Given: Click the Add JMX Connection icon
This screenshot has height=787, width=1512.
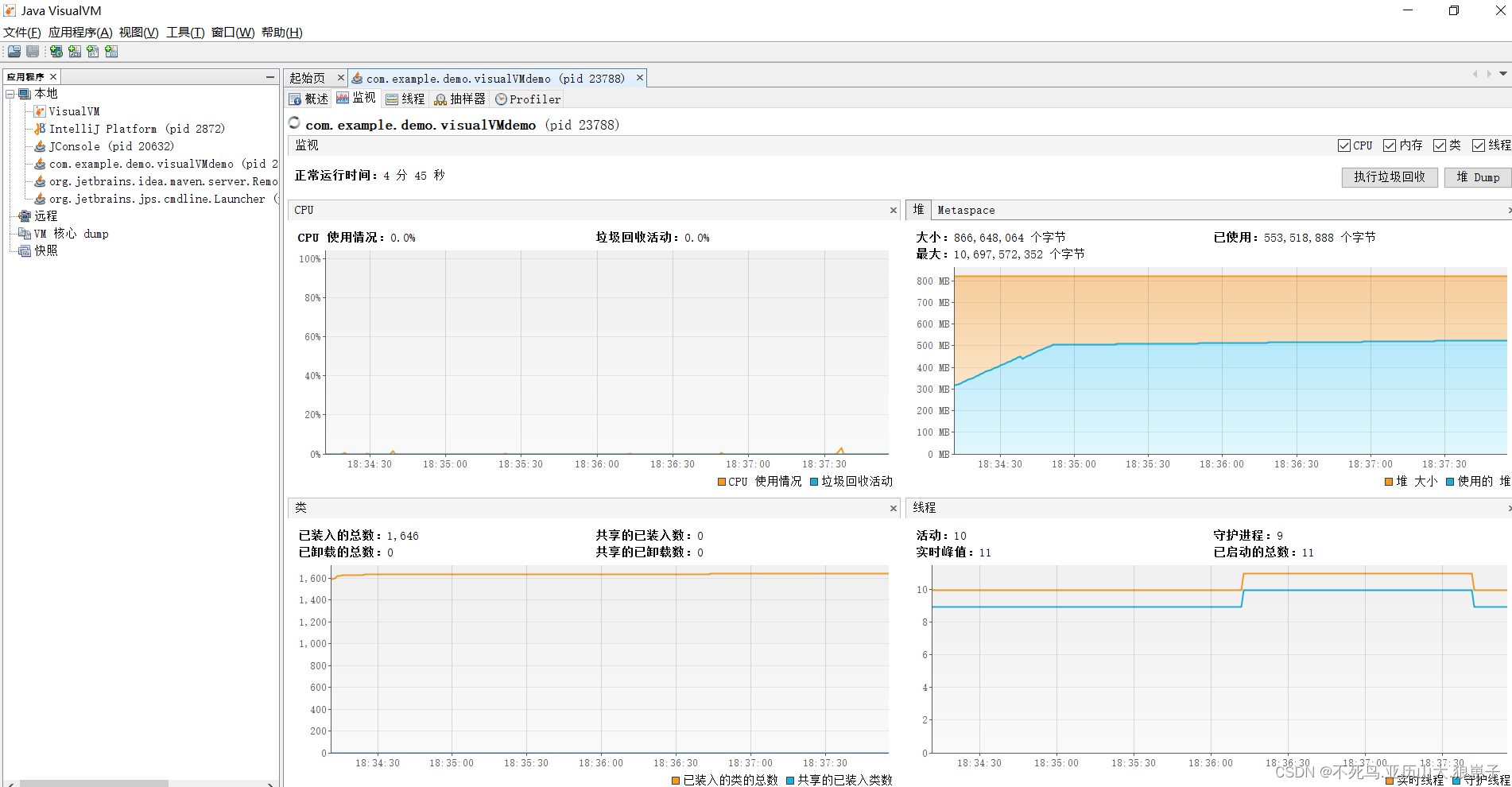Looking at the screenshot, I should 74,51.
